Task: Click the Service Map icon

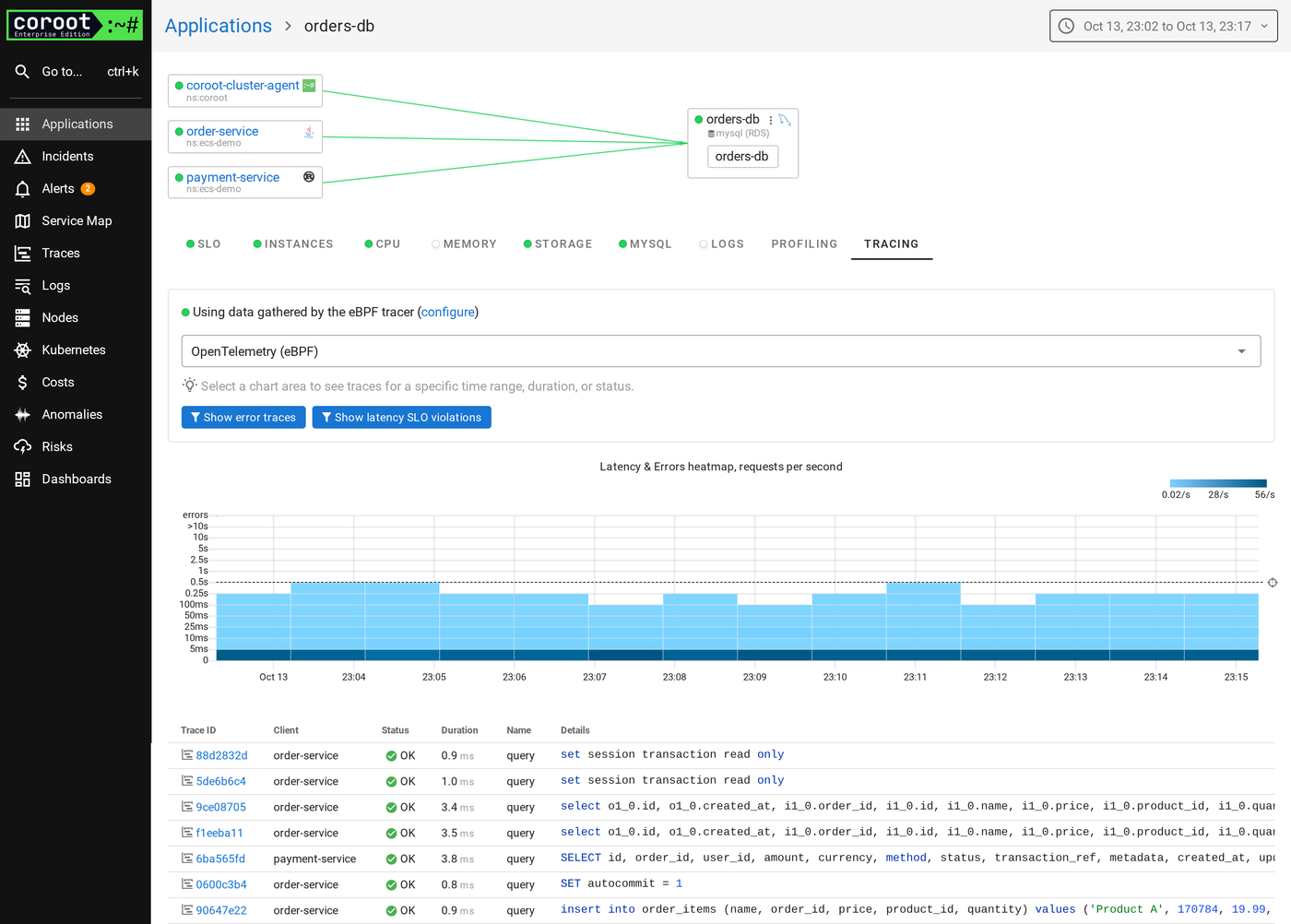Action: coord(23,221)
